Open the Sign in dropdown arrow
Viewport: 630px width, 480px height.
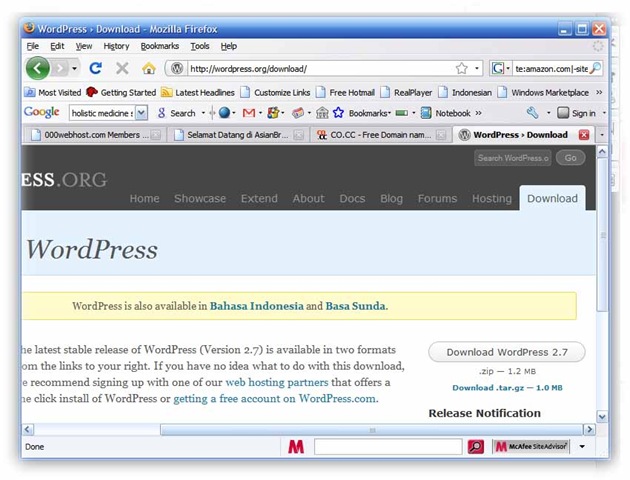tap(603, 113)
